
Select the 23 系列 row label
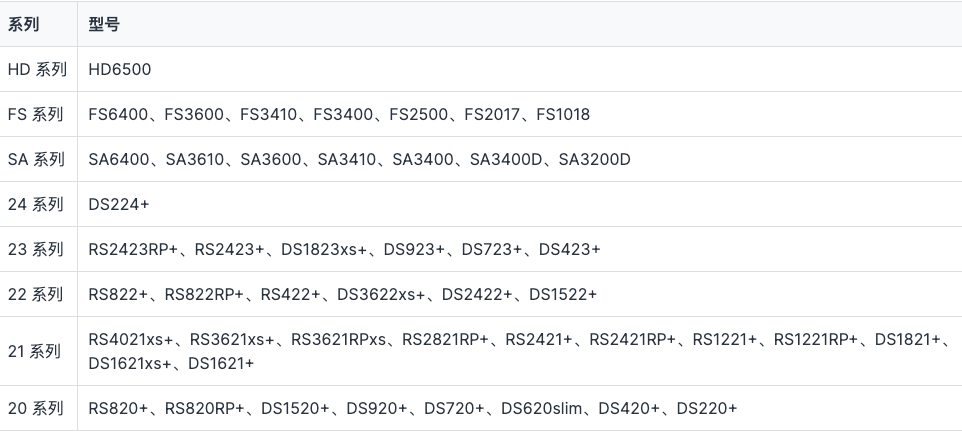37,249
